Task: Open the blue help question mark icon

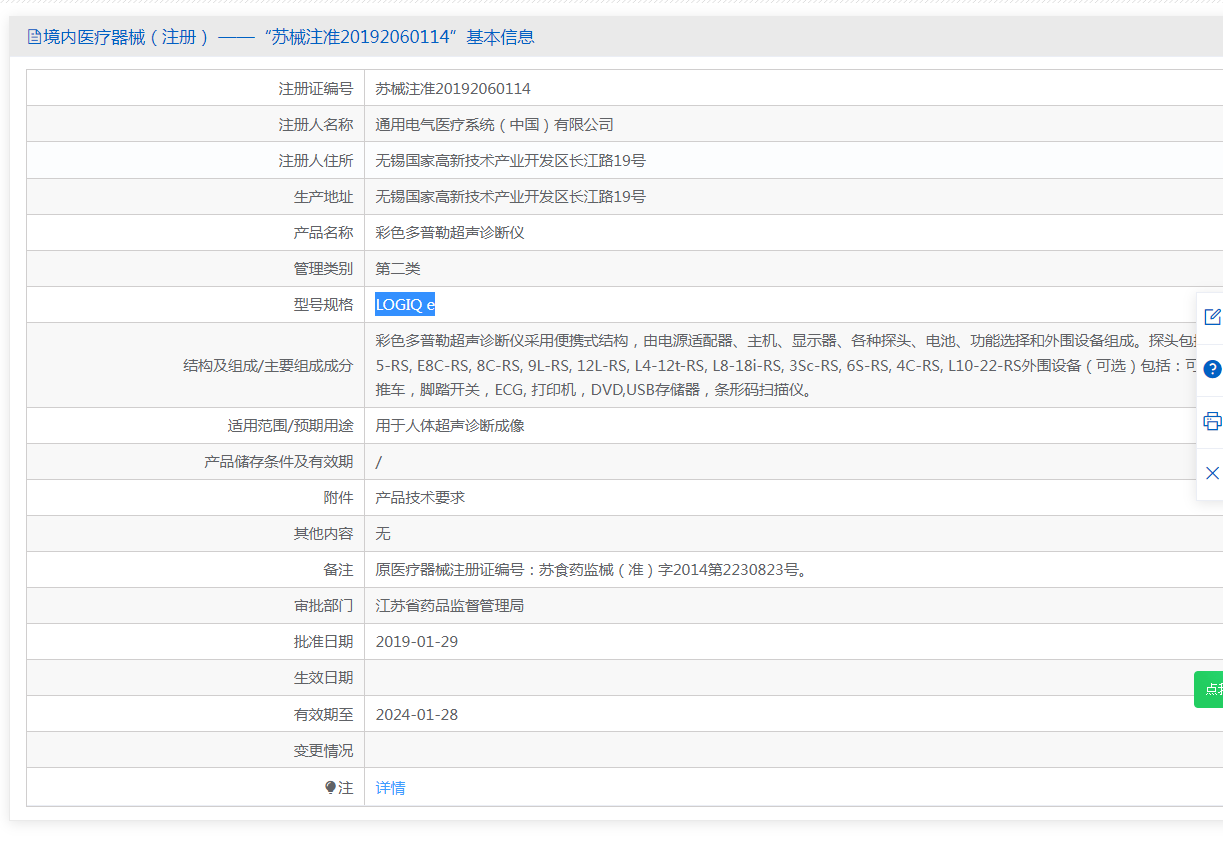Action: tap(1213, 369)
